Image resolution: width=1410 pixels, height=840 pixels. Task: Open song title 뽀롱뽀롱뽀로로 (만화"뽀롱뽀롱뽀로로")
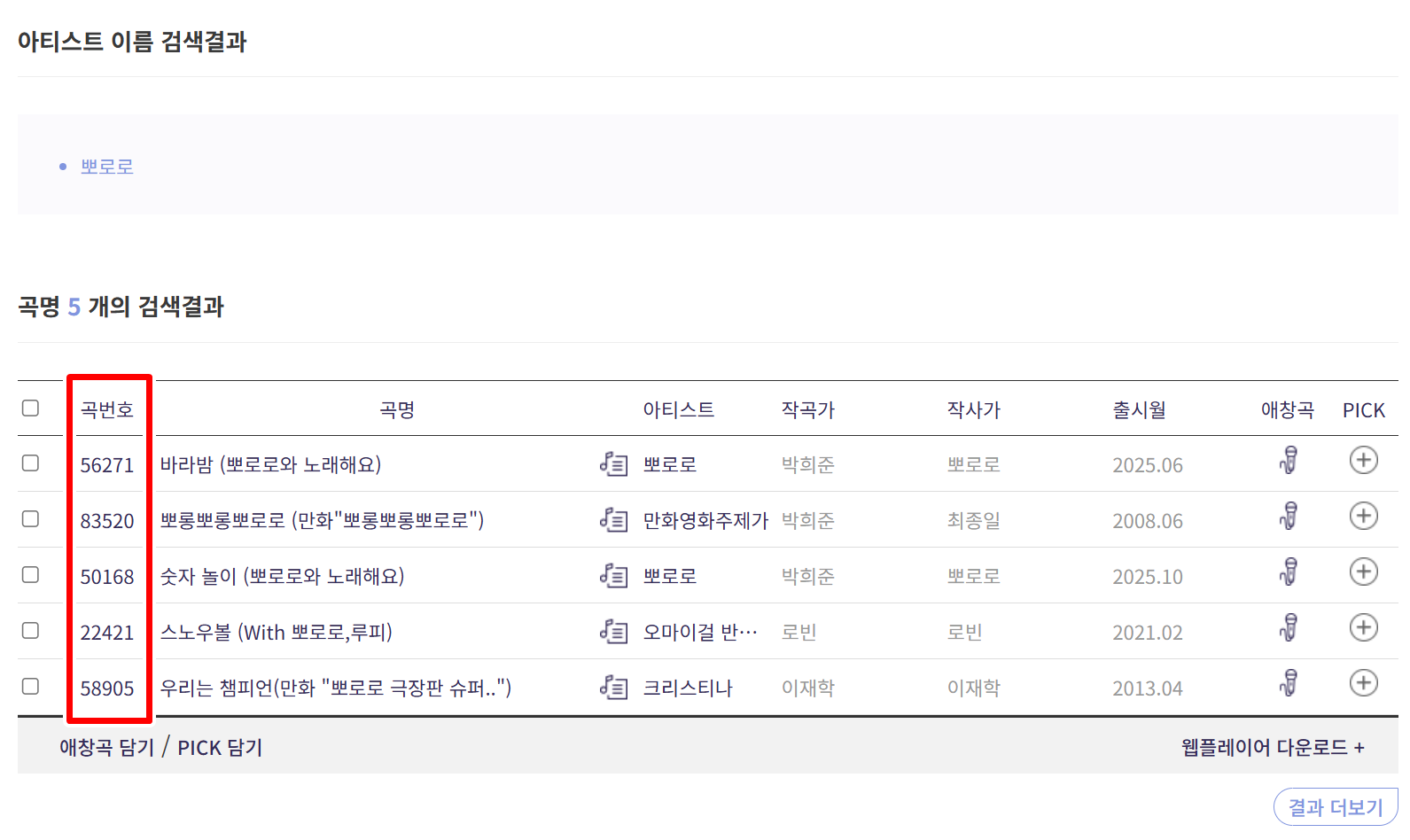click(x=322, y=520)
